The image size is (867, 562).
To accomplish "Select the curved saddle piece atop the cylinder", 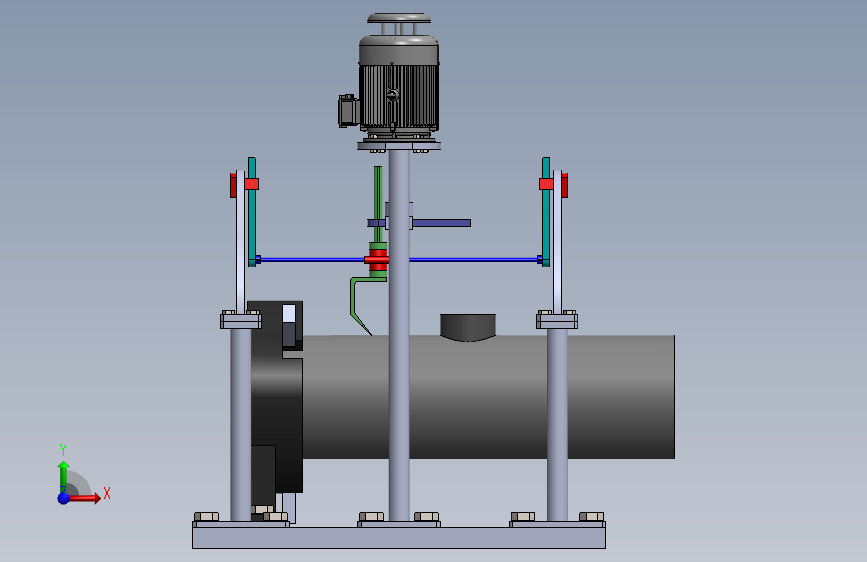I will click(468, 327).
